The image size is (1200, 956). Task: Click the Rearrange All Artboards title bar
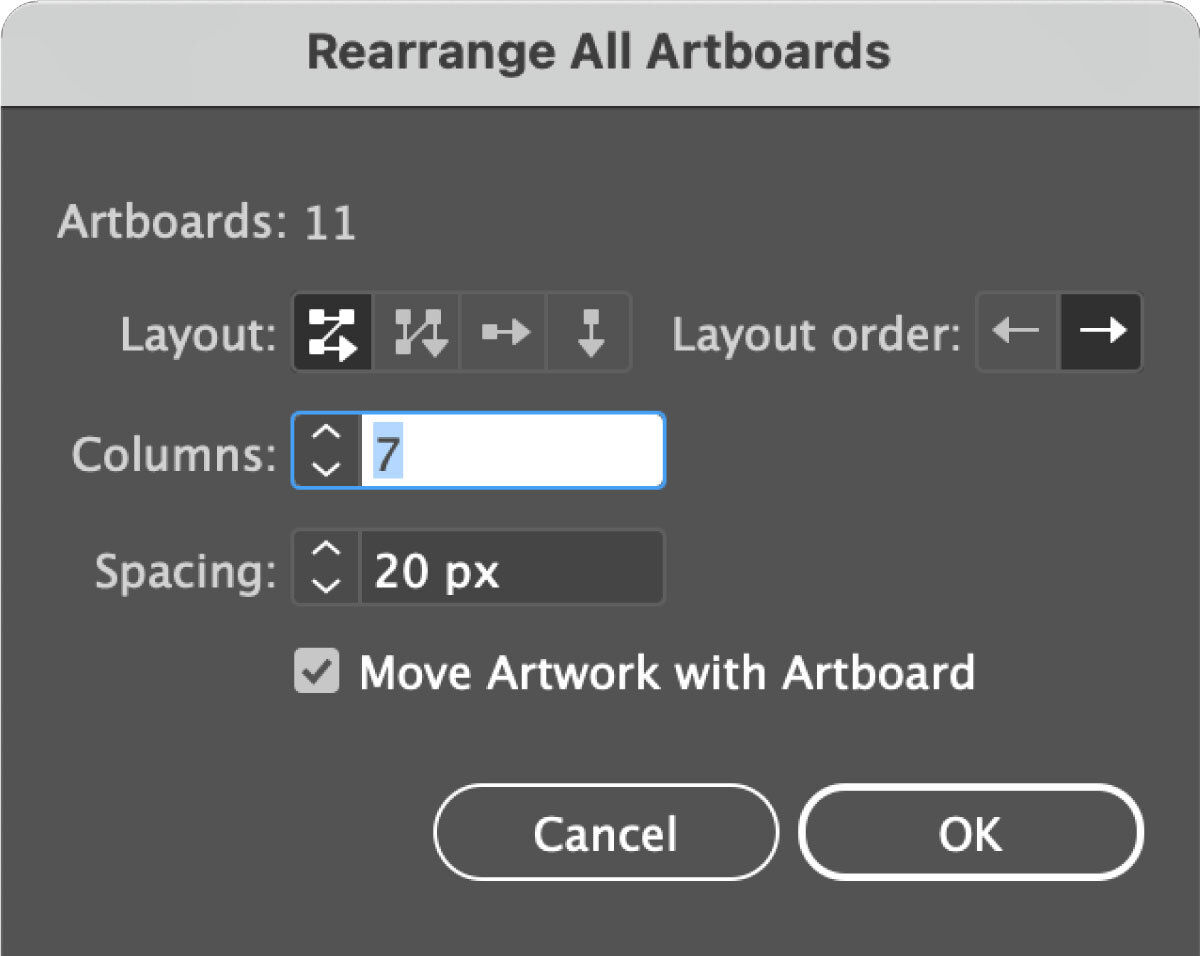(600, 52)
